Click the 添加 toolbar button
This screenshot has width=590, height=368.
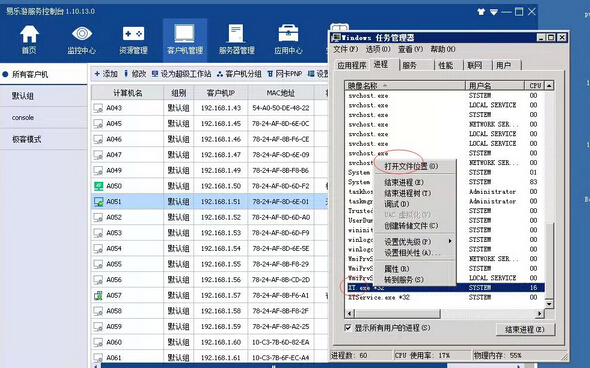pyautogui.click(x=106, y=74)
